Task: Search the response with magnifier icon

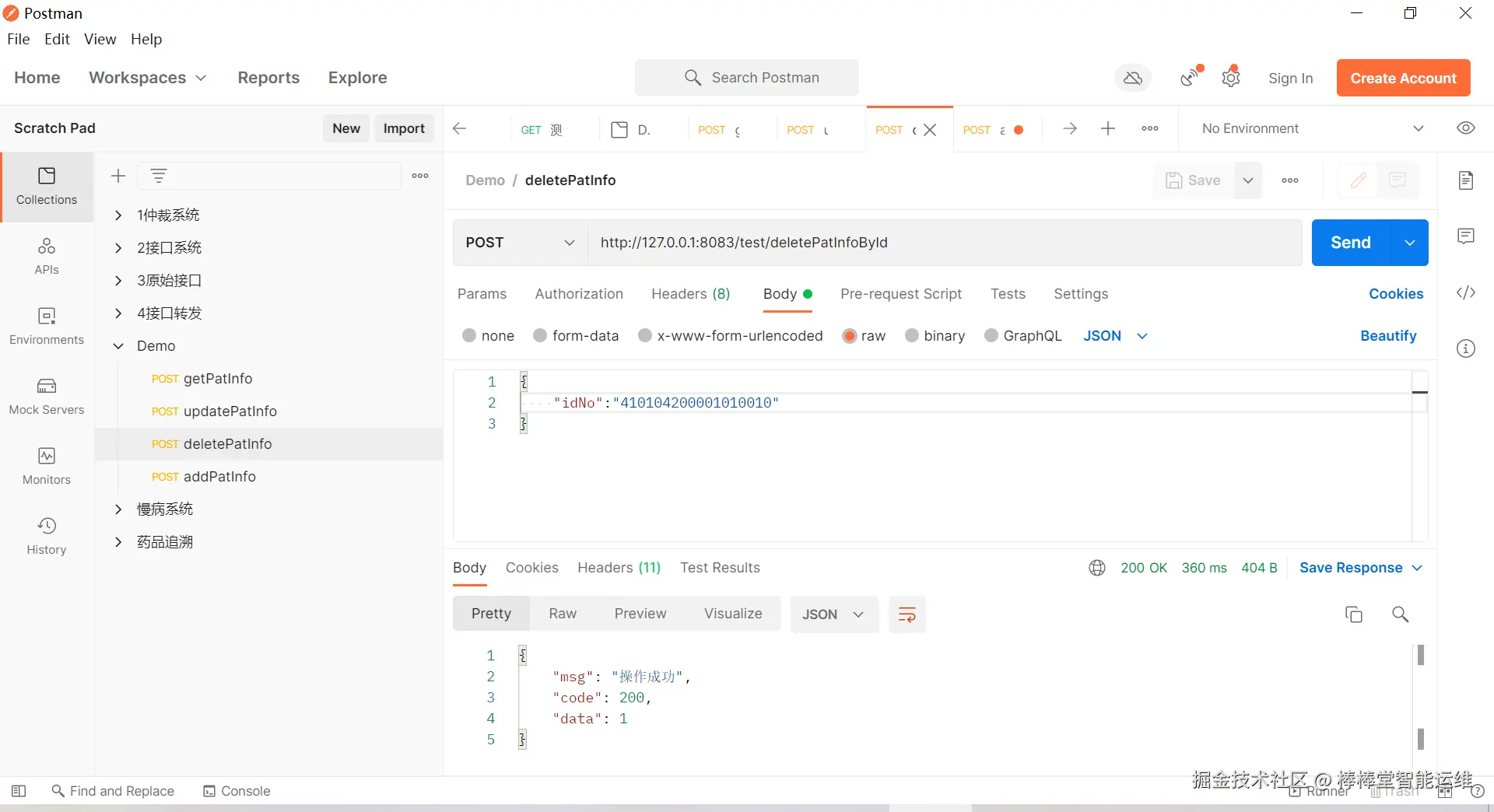Action: coord(1400,614)
